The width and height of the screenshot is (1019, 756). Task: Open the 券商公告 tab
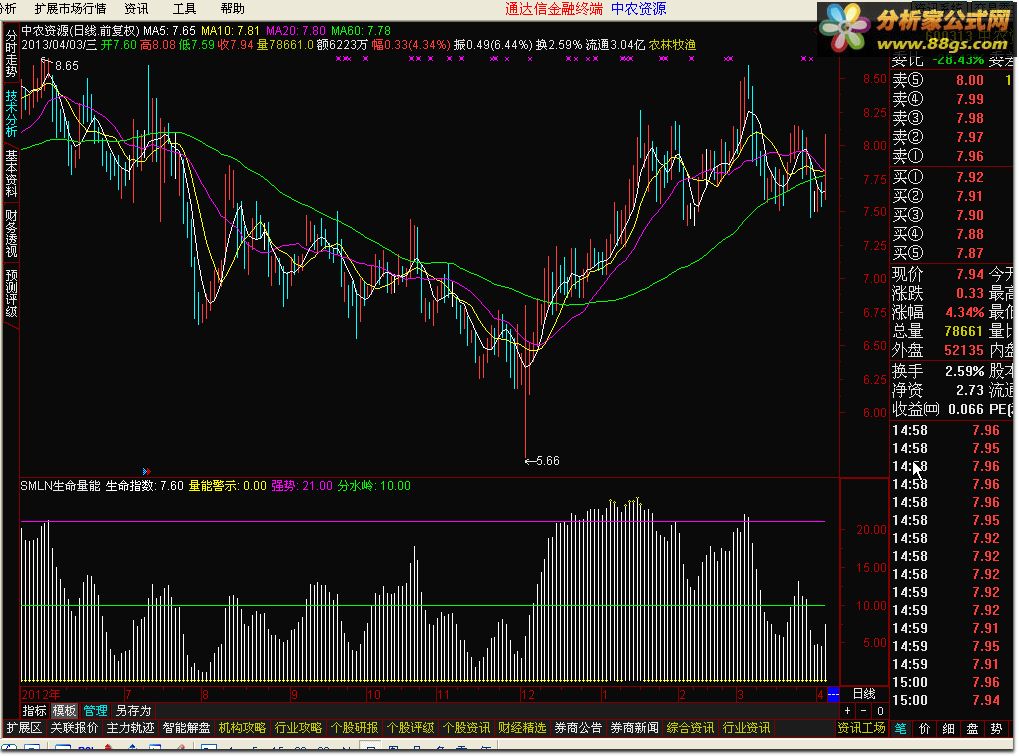pos(578,727)
